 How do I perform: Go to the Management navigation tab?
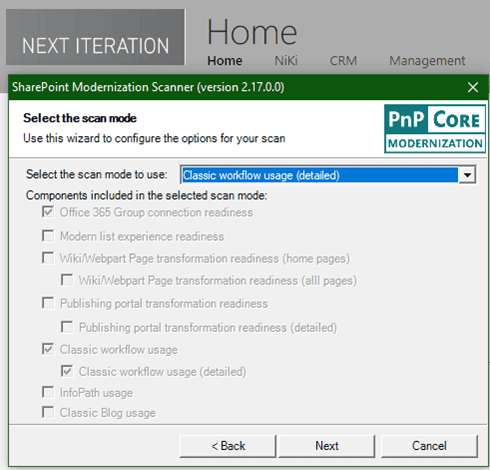pos(427,61)
